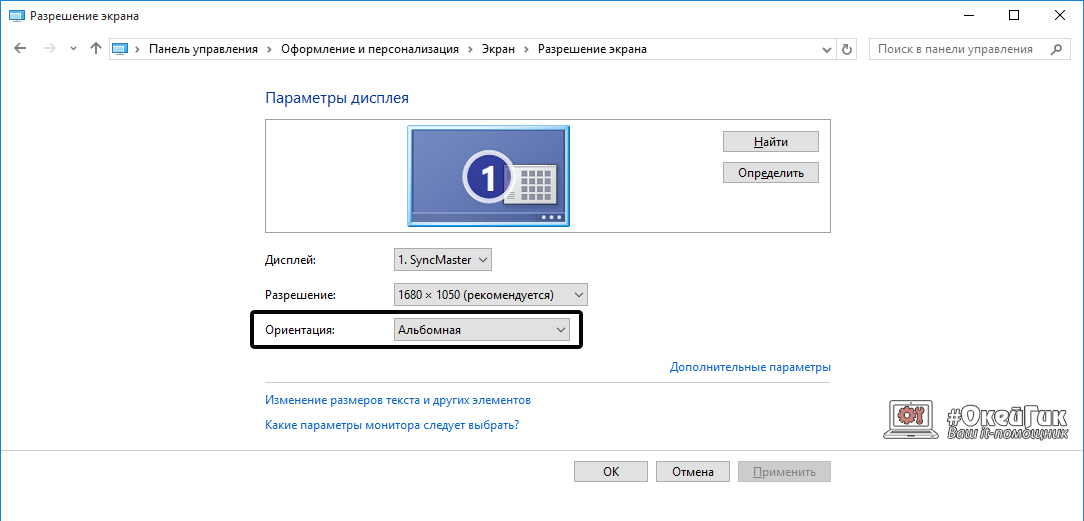Image resolution: width=1084 pixels, height=521 pixels.
Task: Open the Дисплей SyncMaster dropdown
Action: 442,260
